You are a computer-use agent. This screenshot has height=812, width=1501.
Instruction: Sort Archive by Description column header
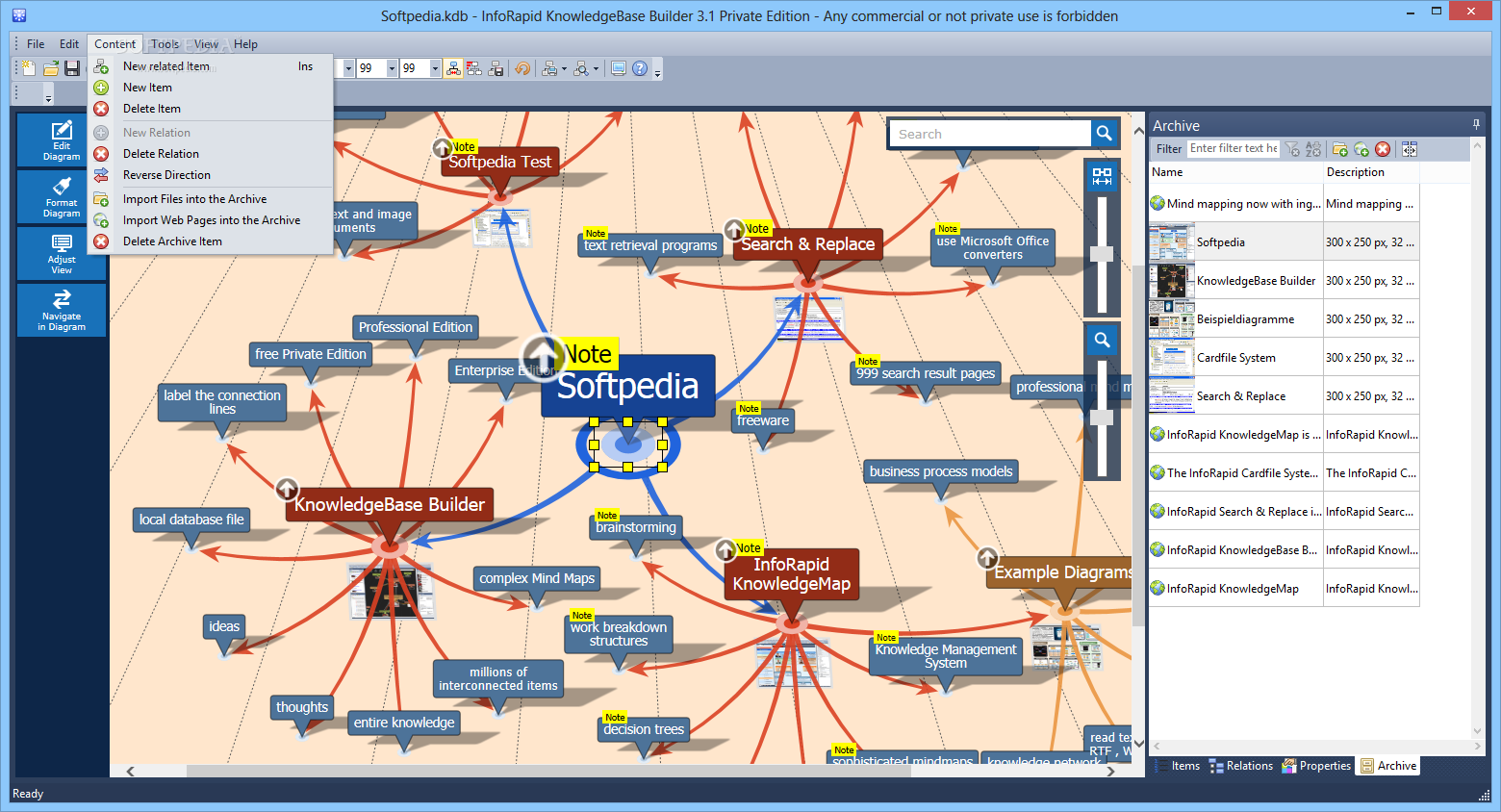pos(1371,172)
